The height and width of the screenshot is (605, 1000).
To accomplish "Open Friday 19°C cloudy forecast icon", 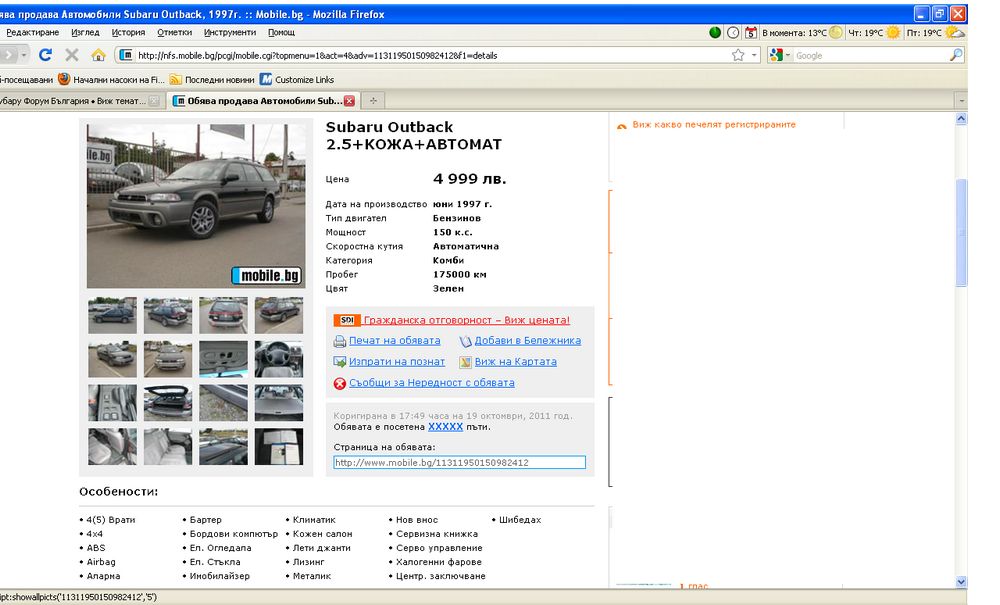I will click(955, 32).
